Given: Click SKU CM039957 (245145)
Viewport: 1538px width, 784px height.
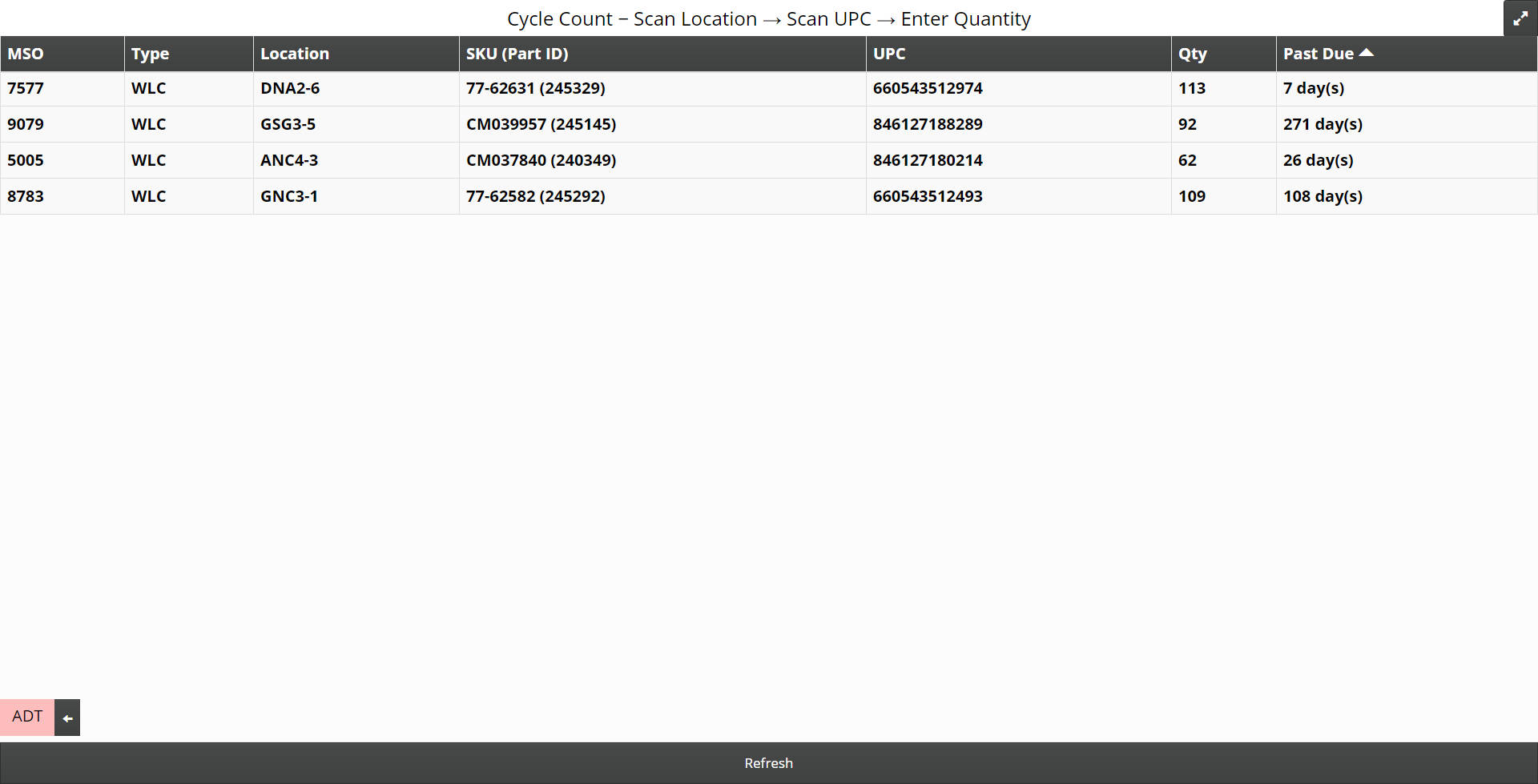Looking at the screenshot, I should point(662,124).
